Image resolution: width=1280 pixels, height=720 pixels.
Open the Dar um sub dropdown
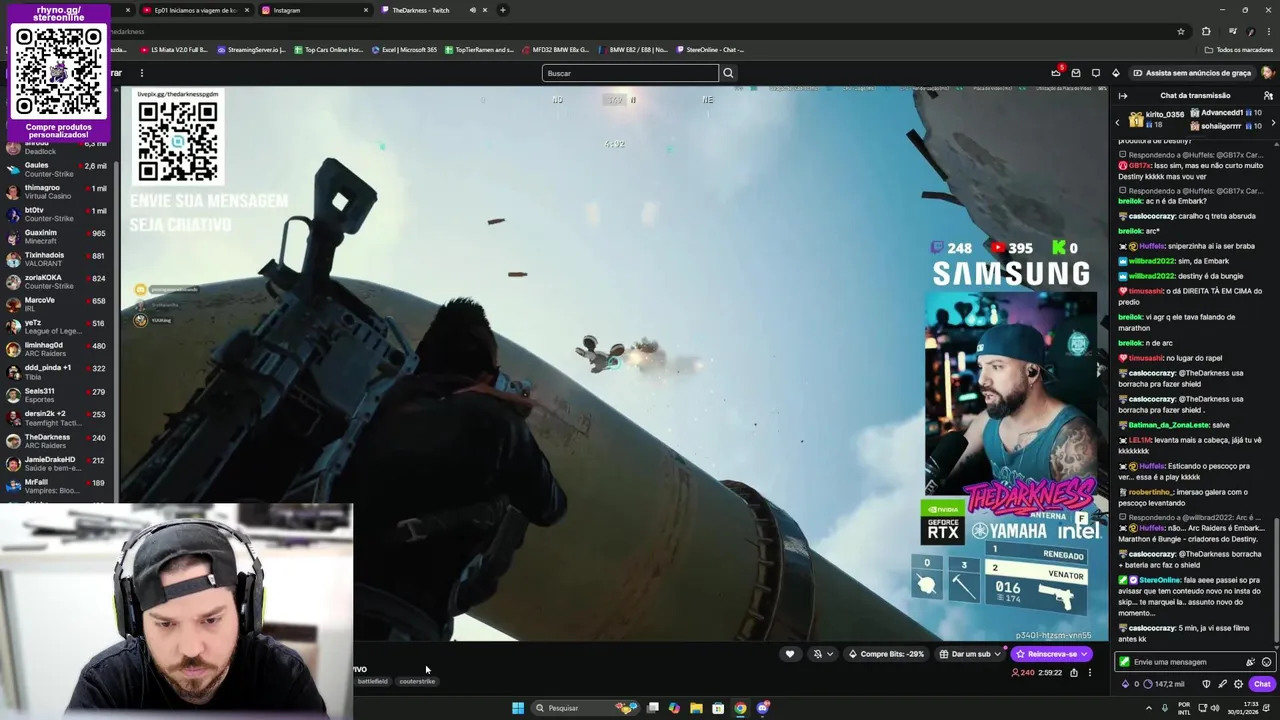[x=971, y=654]
